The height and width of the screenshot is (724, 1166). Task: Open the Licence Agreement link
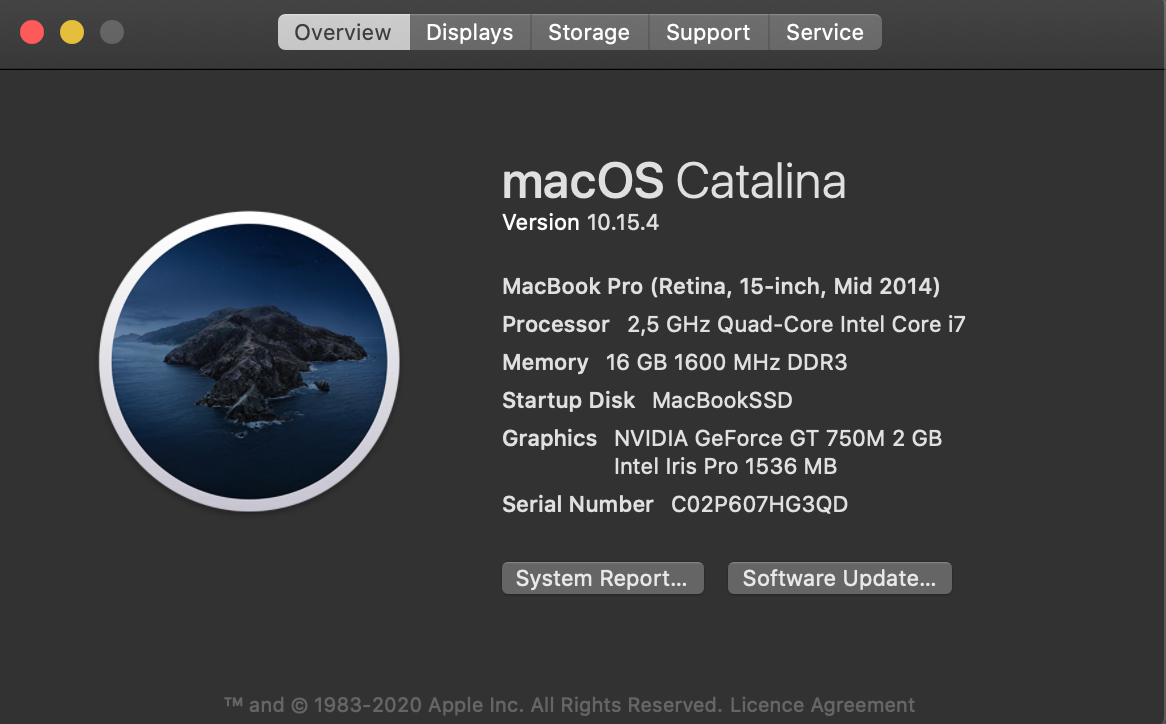click(822, 705)
